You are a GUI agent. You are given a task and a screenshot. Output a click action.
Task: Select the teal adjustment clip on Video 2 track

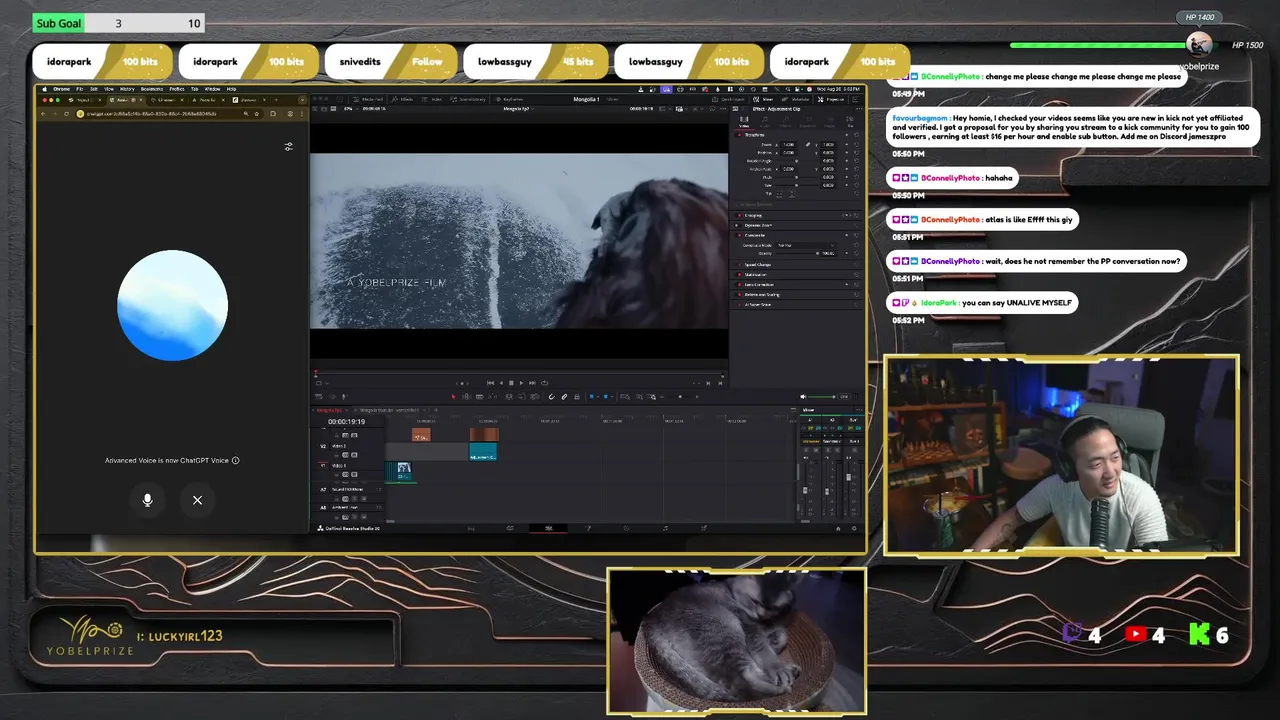coord(483,452)
